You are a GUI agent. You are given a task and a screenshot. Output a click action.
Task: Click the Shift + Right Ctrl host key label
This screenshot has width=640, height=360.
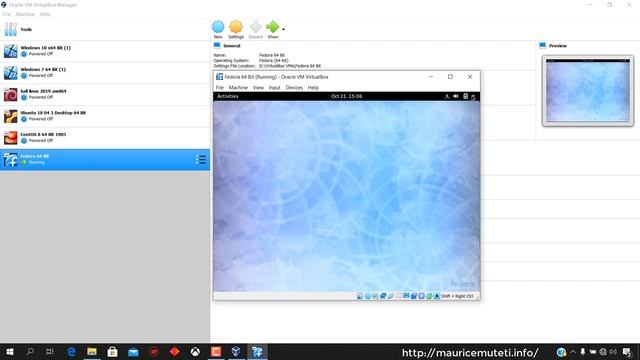coord(457,296)
